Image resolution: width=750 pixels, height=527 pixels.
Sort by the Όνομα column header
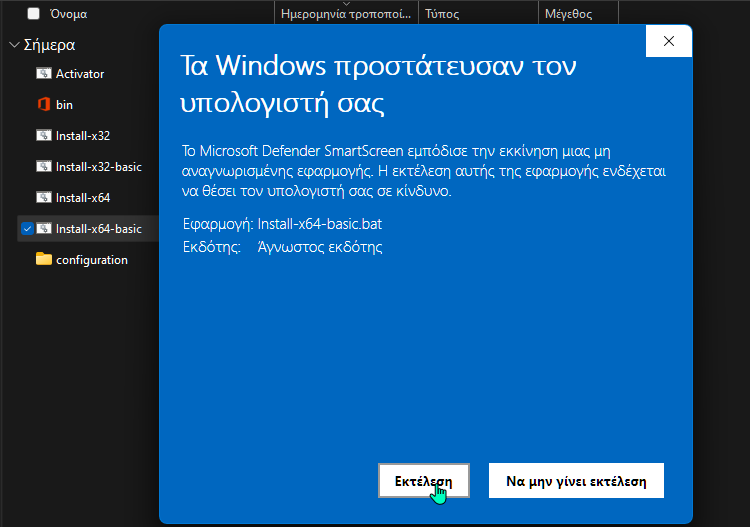68,14
